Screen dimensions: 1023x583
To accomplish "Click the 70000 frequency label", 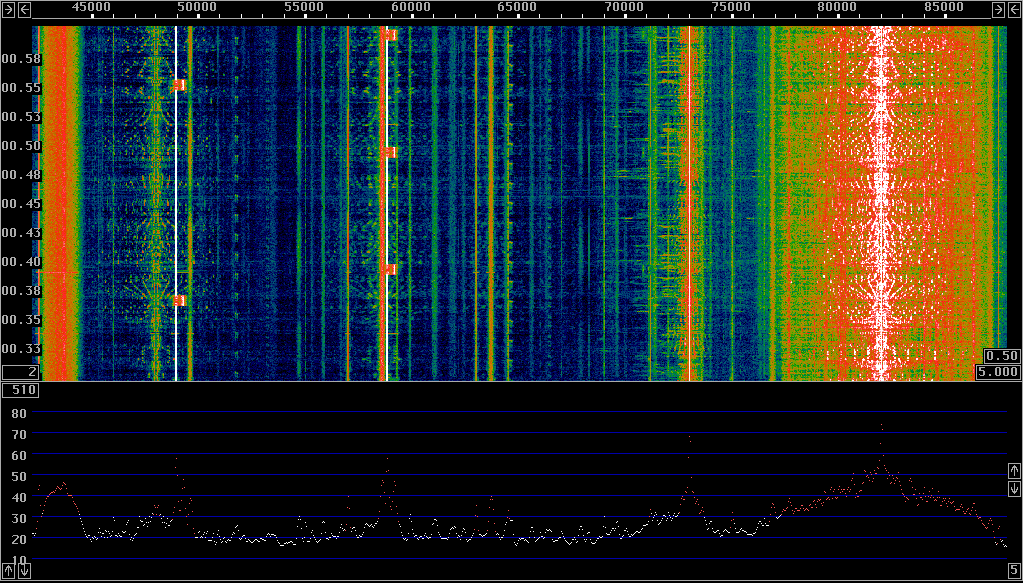I will (624, 8).
